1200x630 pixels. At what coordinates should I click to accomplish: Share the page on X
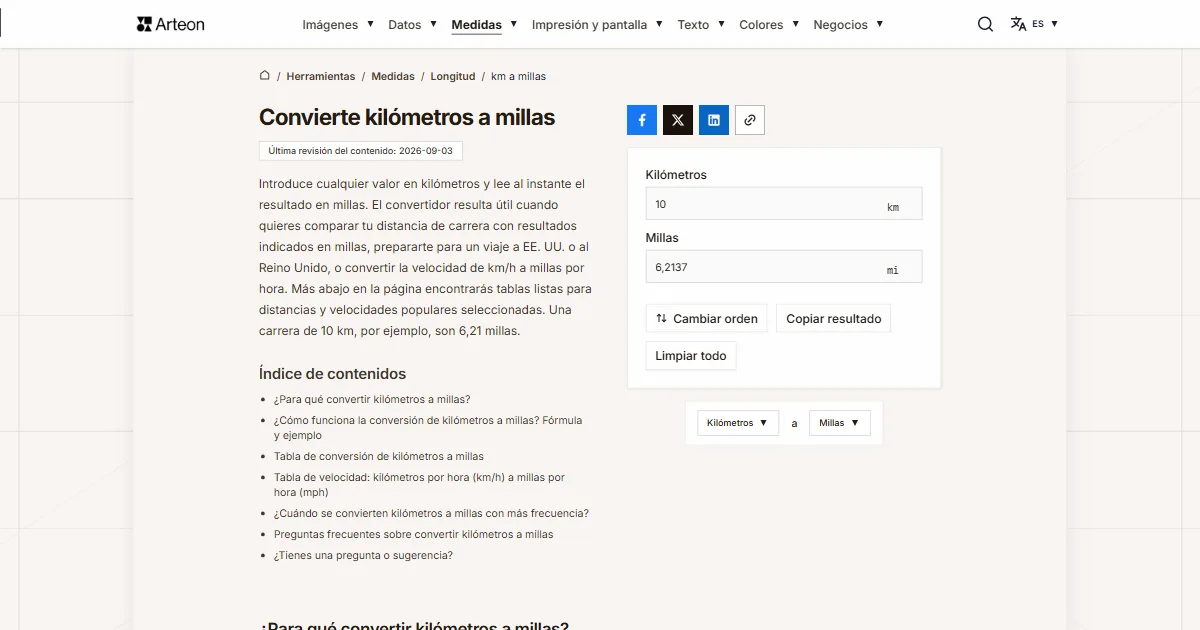[x=678, y=120]
